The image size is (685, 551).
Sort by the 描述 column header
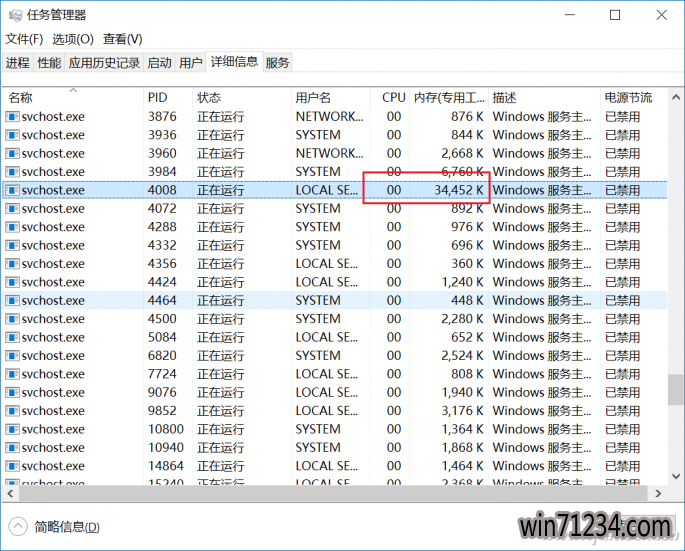click(x=544, y=97)
